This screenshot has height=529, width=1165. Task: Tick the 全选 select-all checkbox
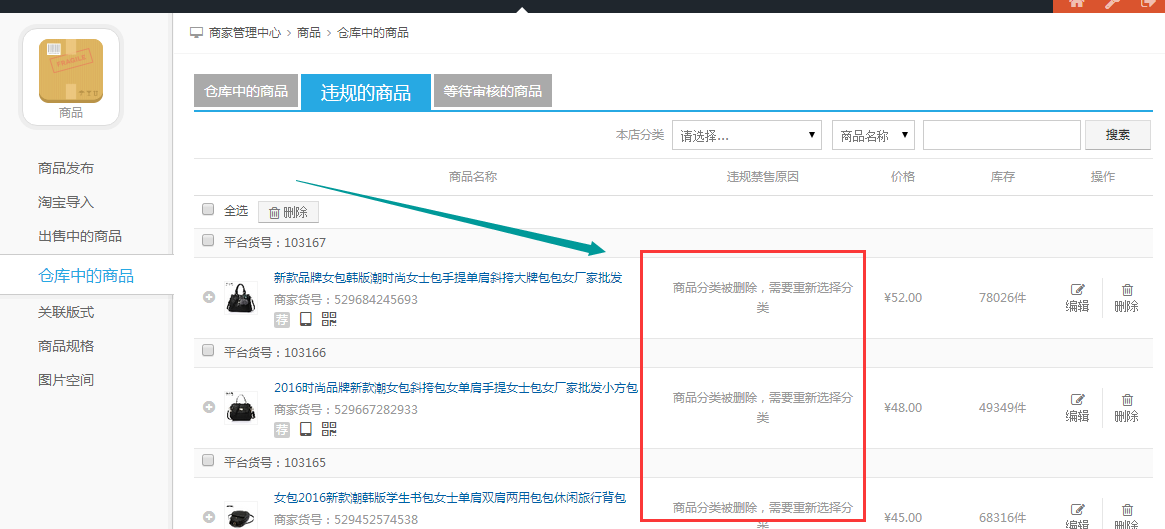coord(208,210)
